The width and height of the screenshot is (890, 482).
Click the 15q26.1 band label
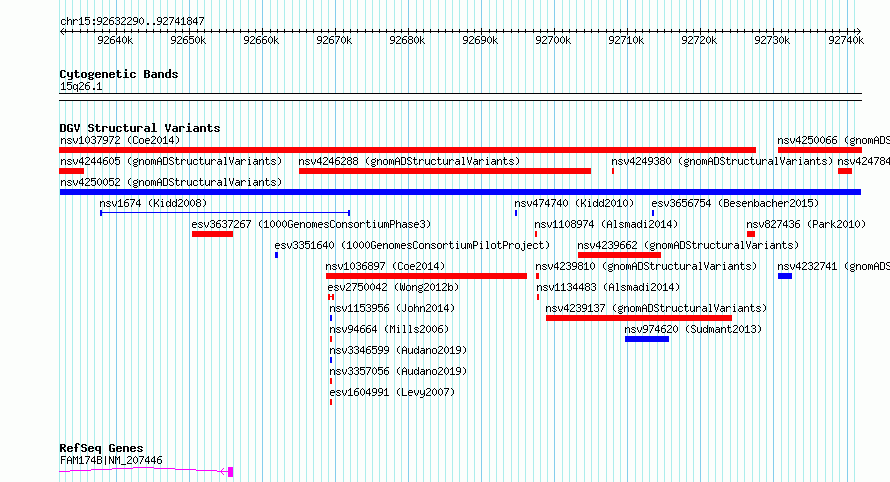pos(81,86)
